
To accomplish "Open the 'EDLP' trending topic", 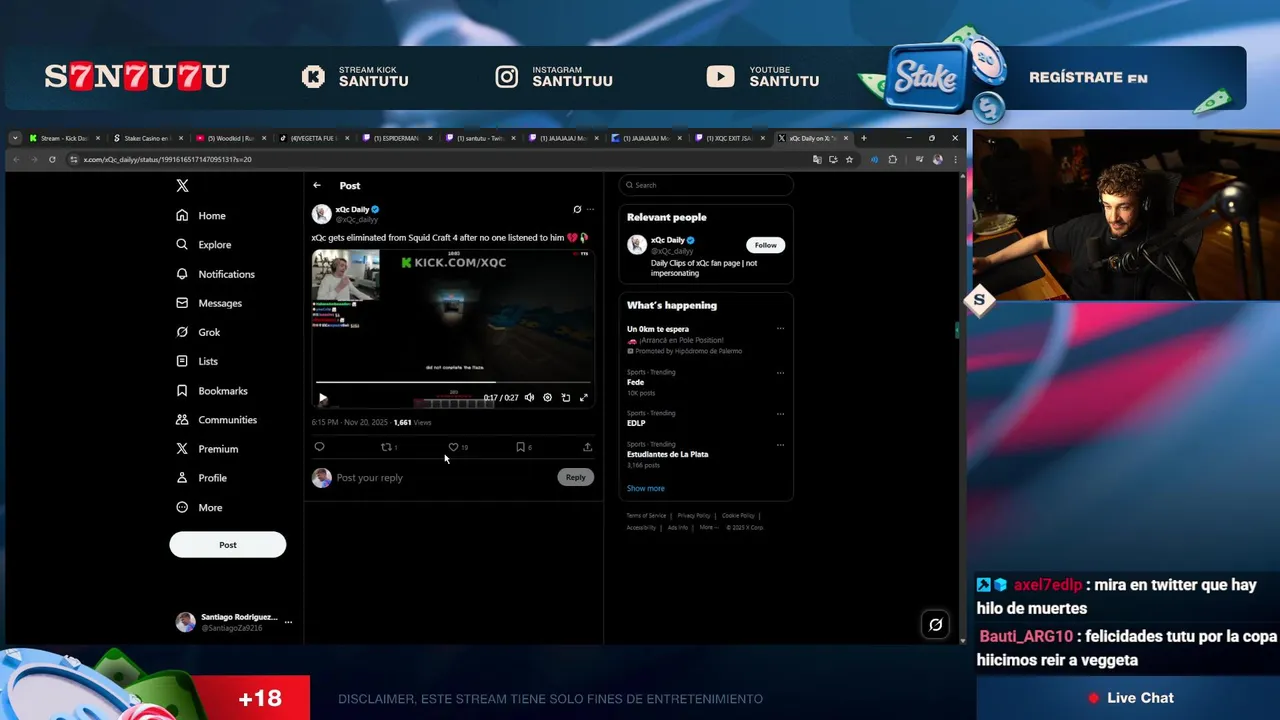I will pyautogui.click(x=636, y=423).
